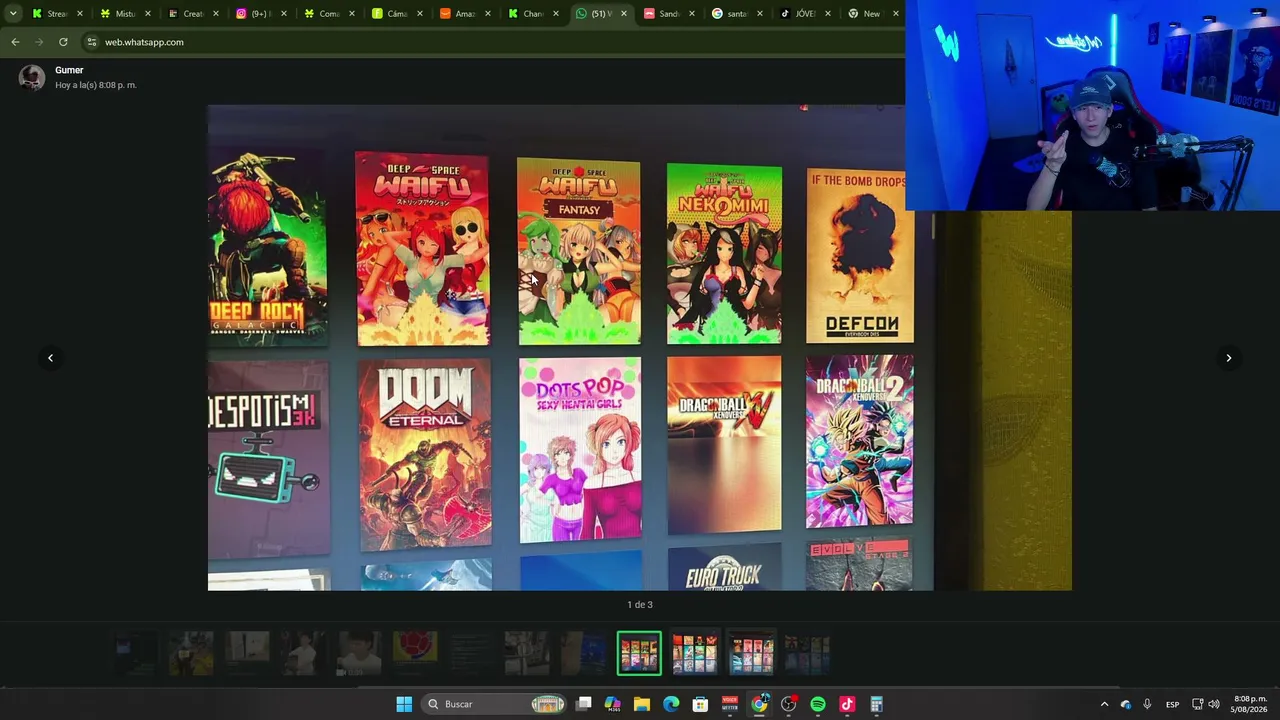Close the TikTok 'JÓVE' tab

pos(828,13)
